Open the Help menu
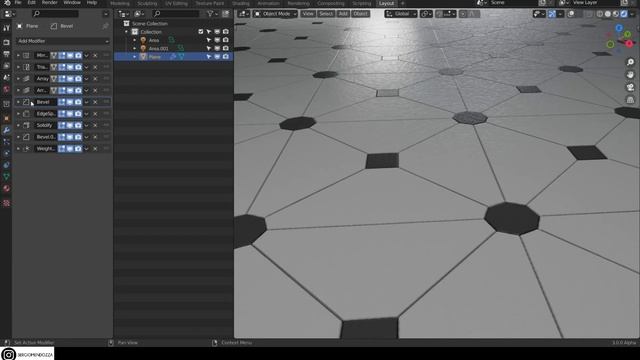Image resolution: width=640 pixels, height=360 pixels. [x=92, y=2]
